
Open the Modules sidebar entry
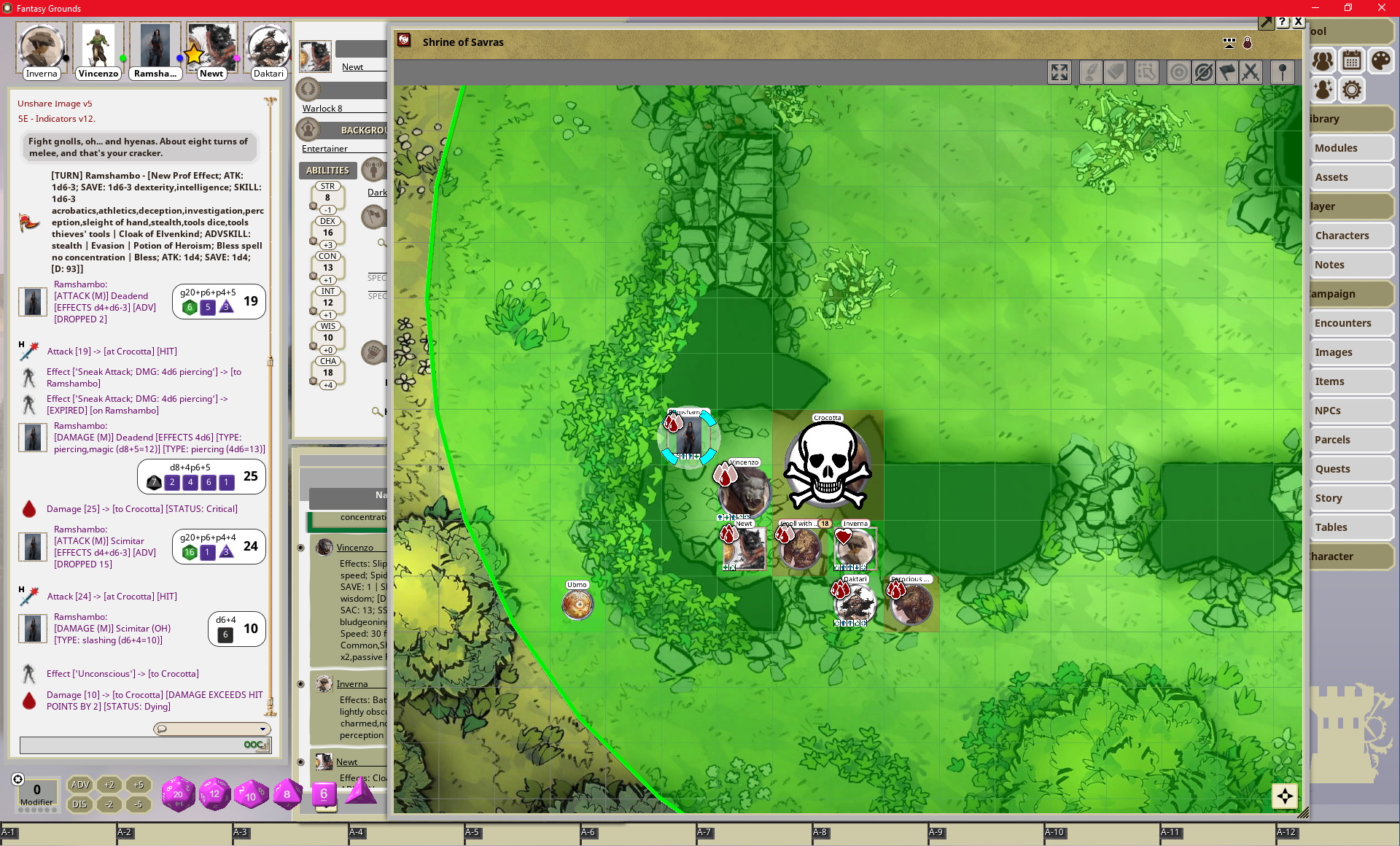click(x=1351, y=148)
